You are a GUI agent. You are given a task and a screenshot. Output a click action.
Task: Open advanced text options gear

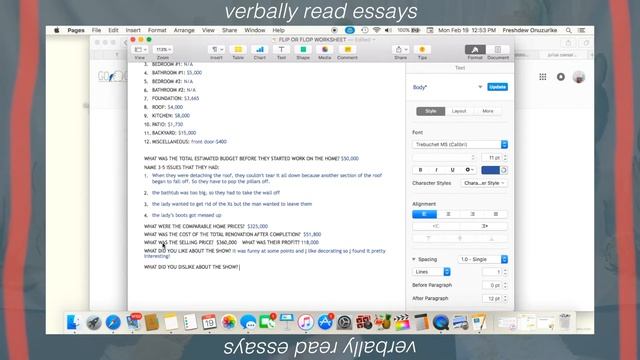pyautogui.click(x=469, y=170)
